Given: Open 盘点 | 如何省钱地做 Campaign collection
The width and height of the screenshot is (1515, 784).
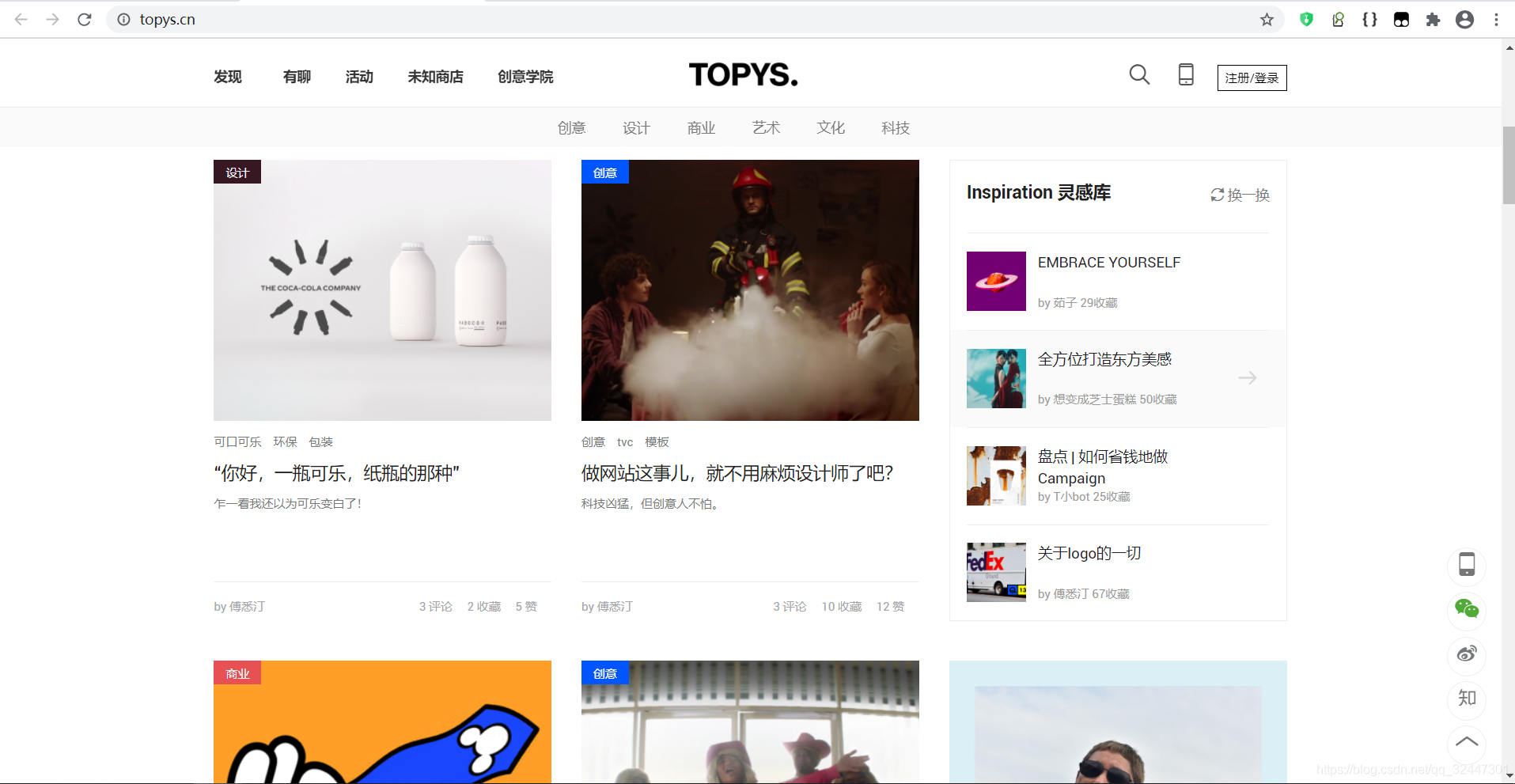Looking at the screenshot, I should 1103,467.
